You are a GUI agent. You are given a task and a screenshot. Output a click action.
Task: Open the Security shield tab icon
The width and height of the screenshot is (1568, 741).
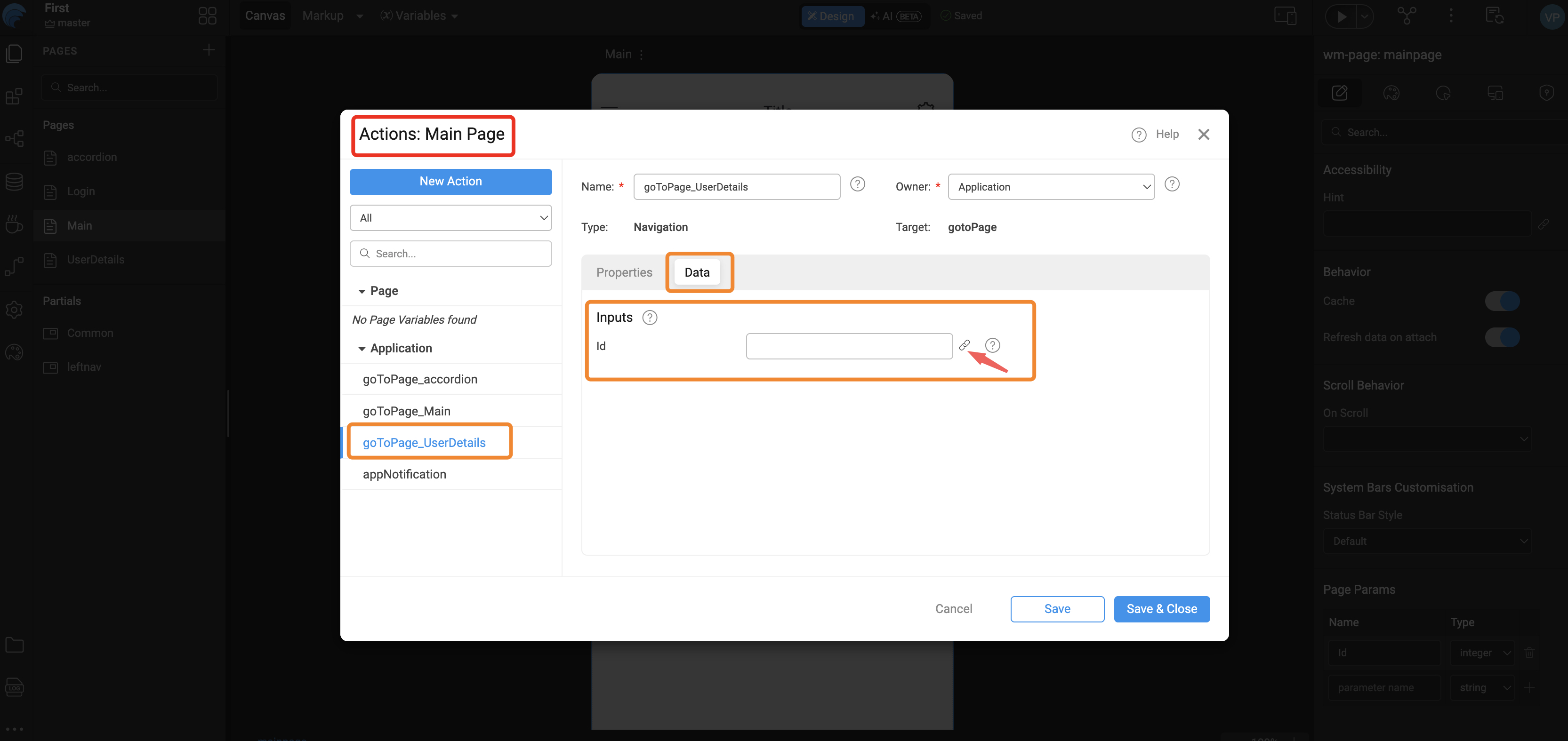(1547, 93)
